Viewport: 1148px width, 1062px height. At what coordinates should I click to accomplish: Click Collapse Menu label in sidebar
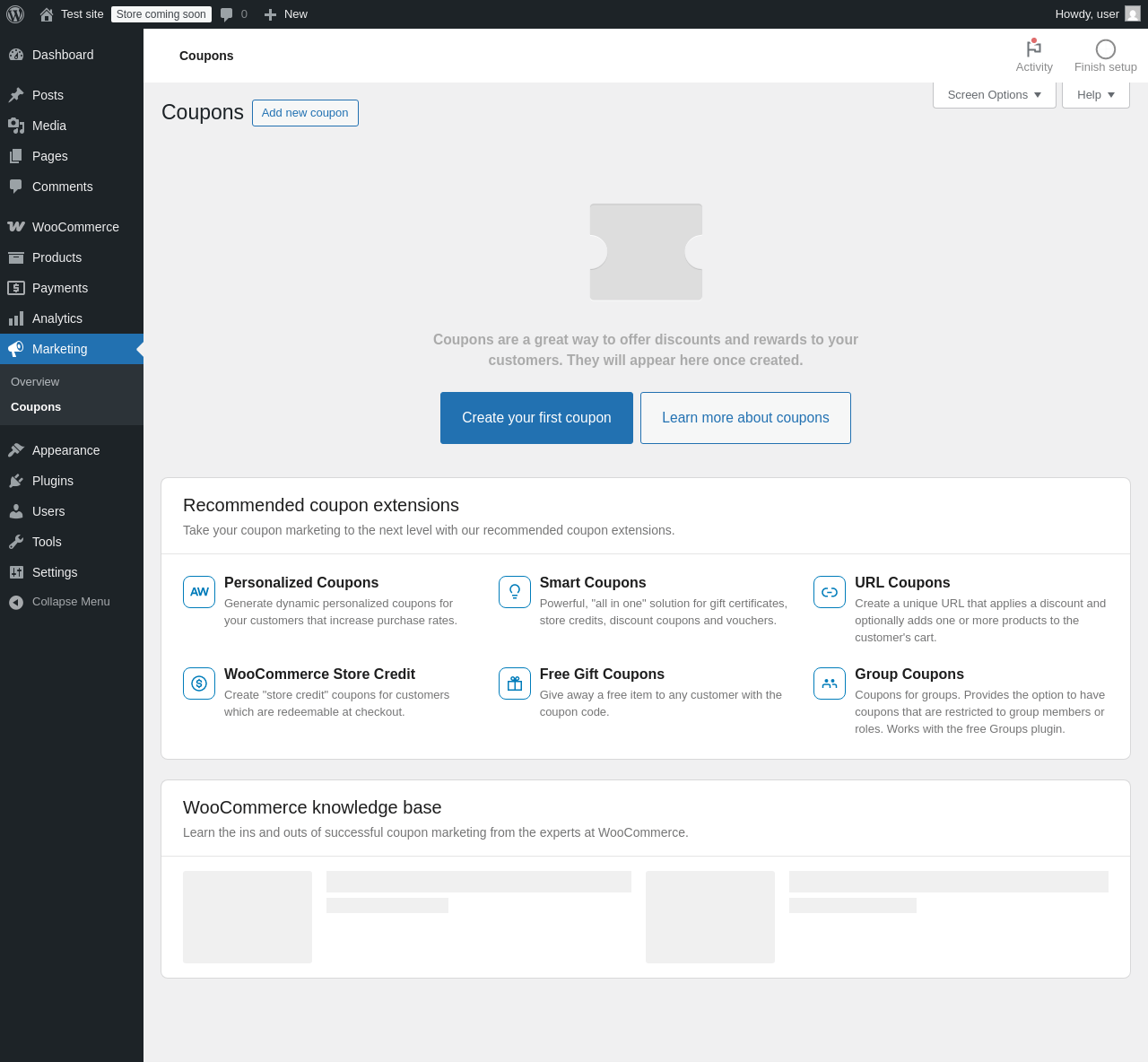71,602
